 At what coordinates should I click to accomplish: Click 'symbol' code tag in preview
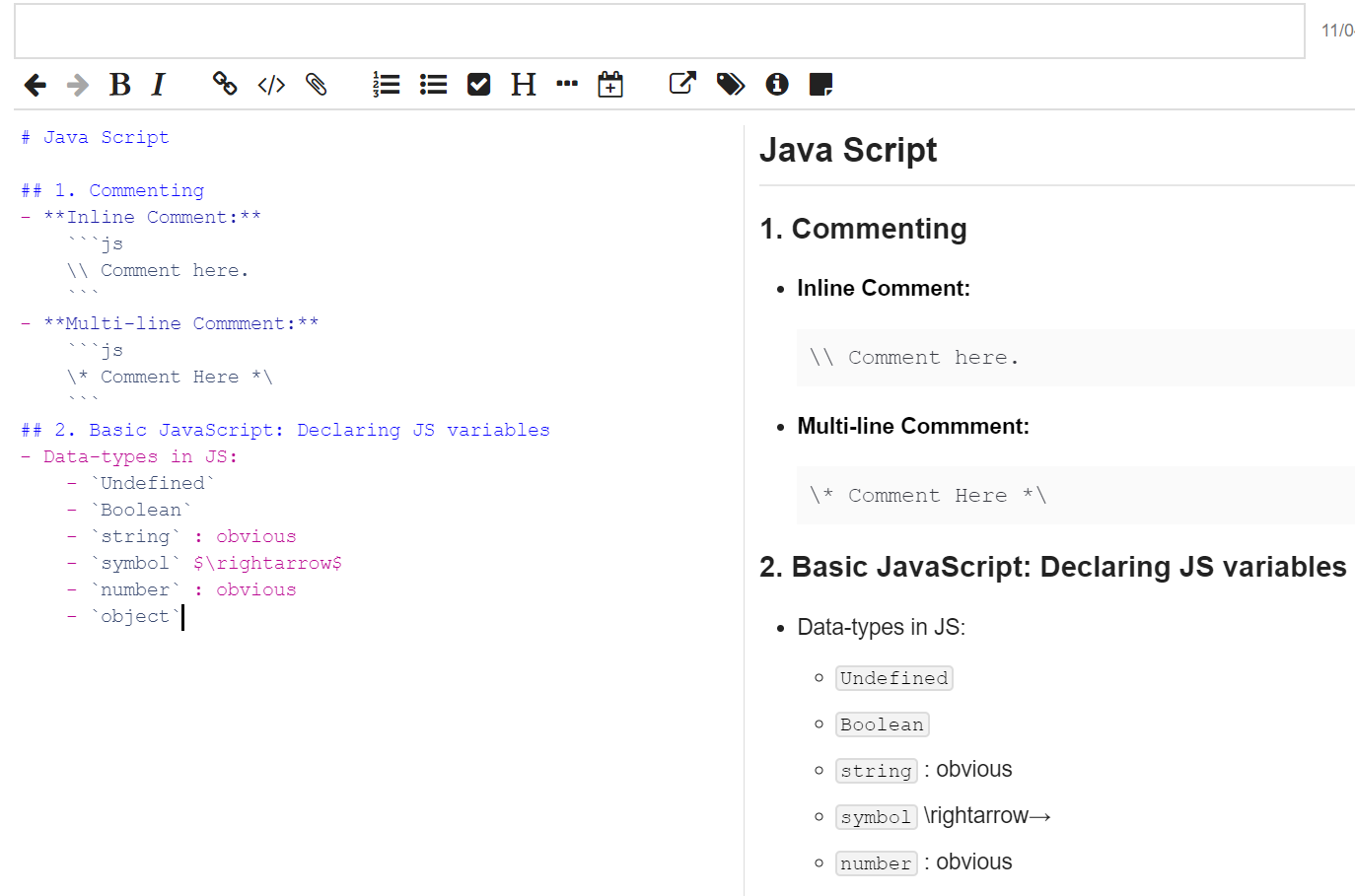click(x=877, y=817)
